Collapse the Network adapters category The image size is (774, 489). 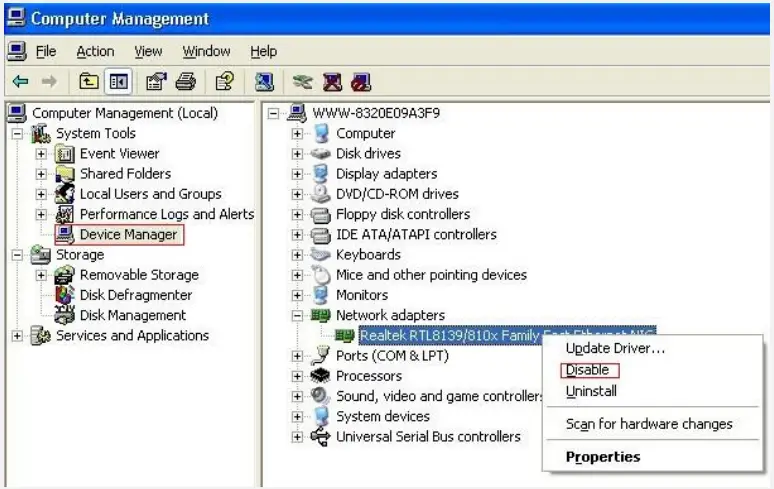[297, 316]
